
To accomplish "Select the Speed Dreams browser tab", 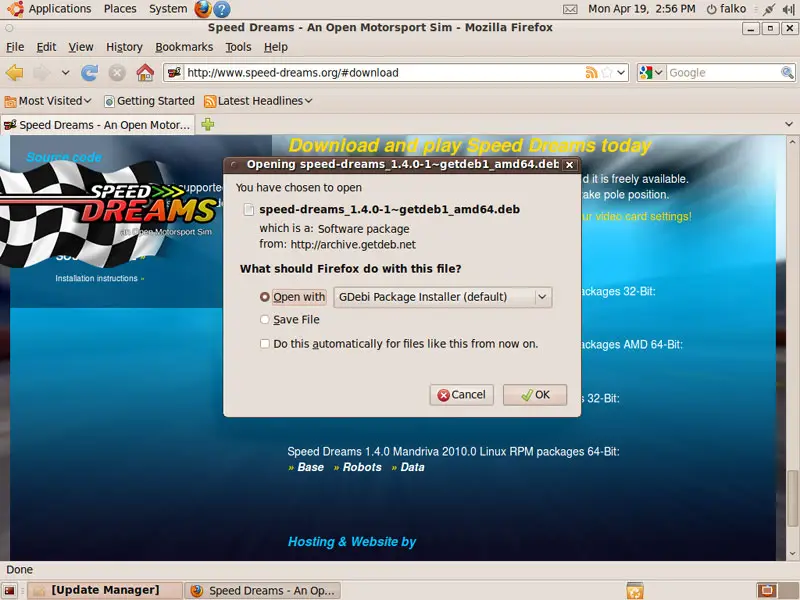I will [97, 124].
